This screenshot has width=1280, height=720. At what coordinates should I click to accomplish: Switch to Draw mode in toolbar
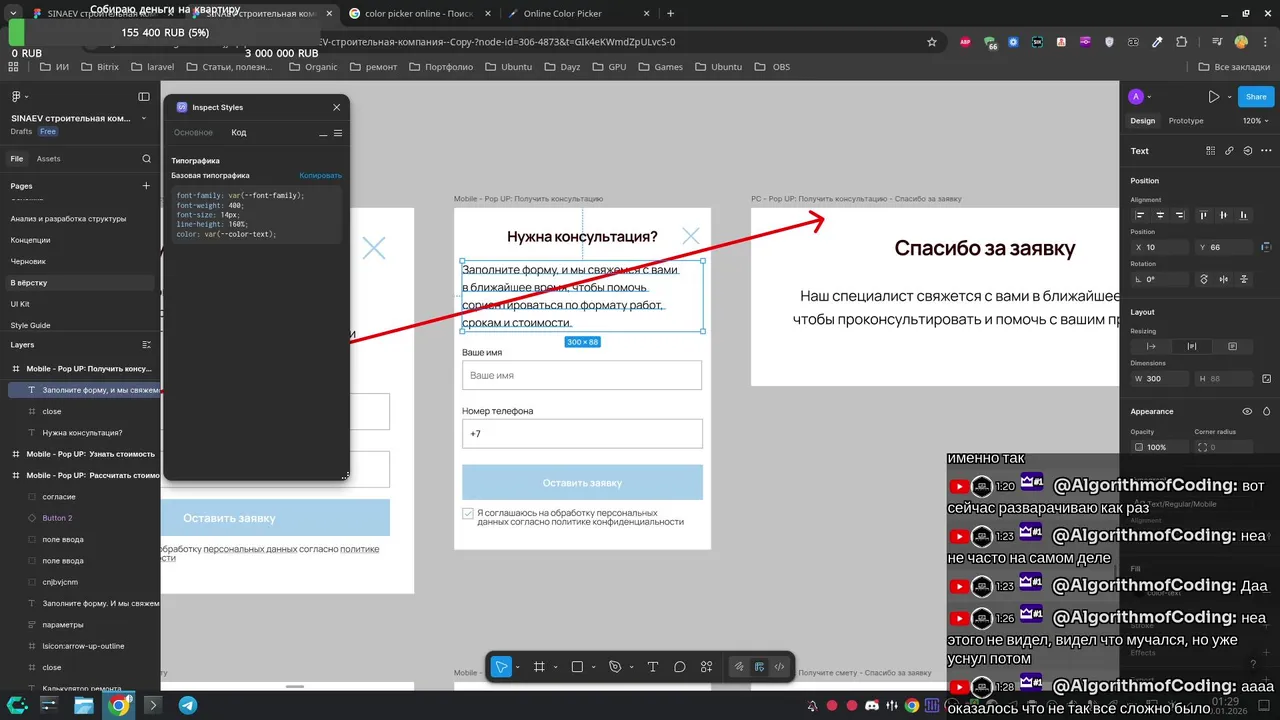click(x=739, y=667)
